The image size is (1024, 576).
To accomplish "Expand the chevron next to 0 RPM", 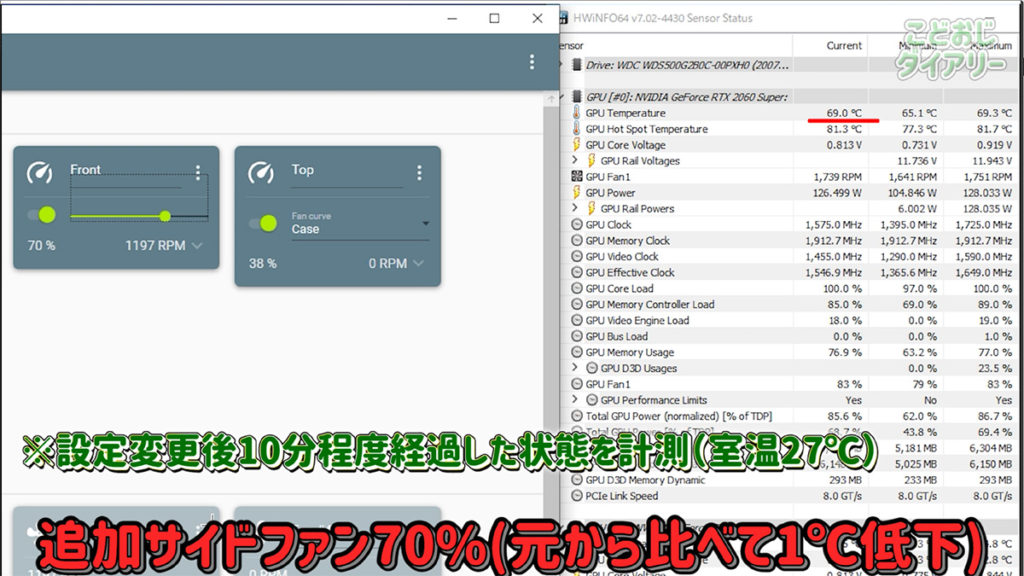I will click(x=418, y=264).
